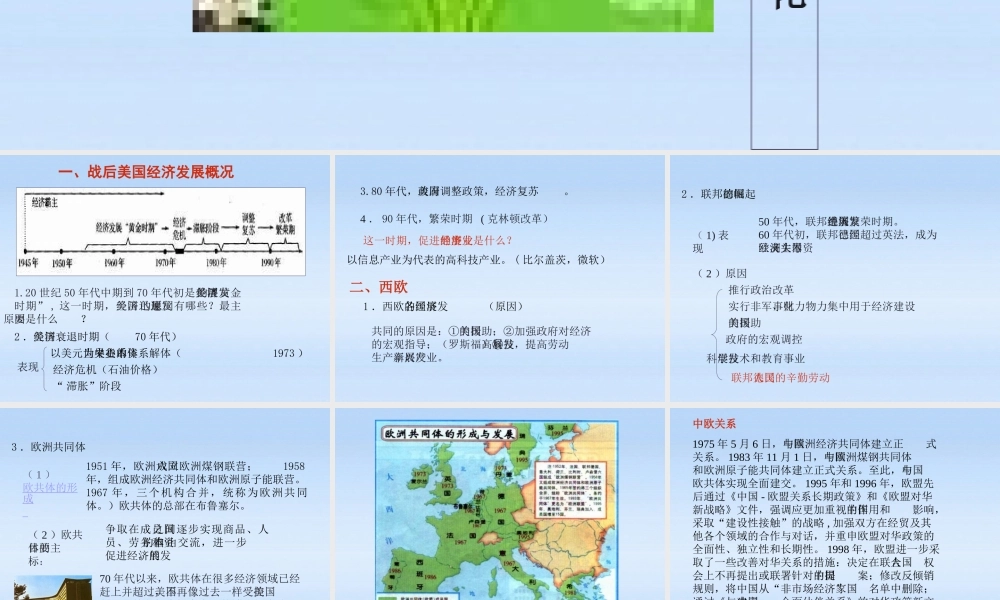Viewport: 1000px width, 600px height.
Task: Click the US economy timeline diagram
Action: point(161,231)
